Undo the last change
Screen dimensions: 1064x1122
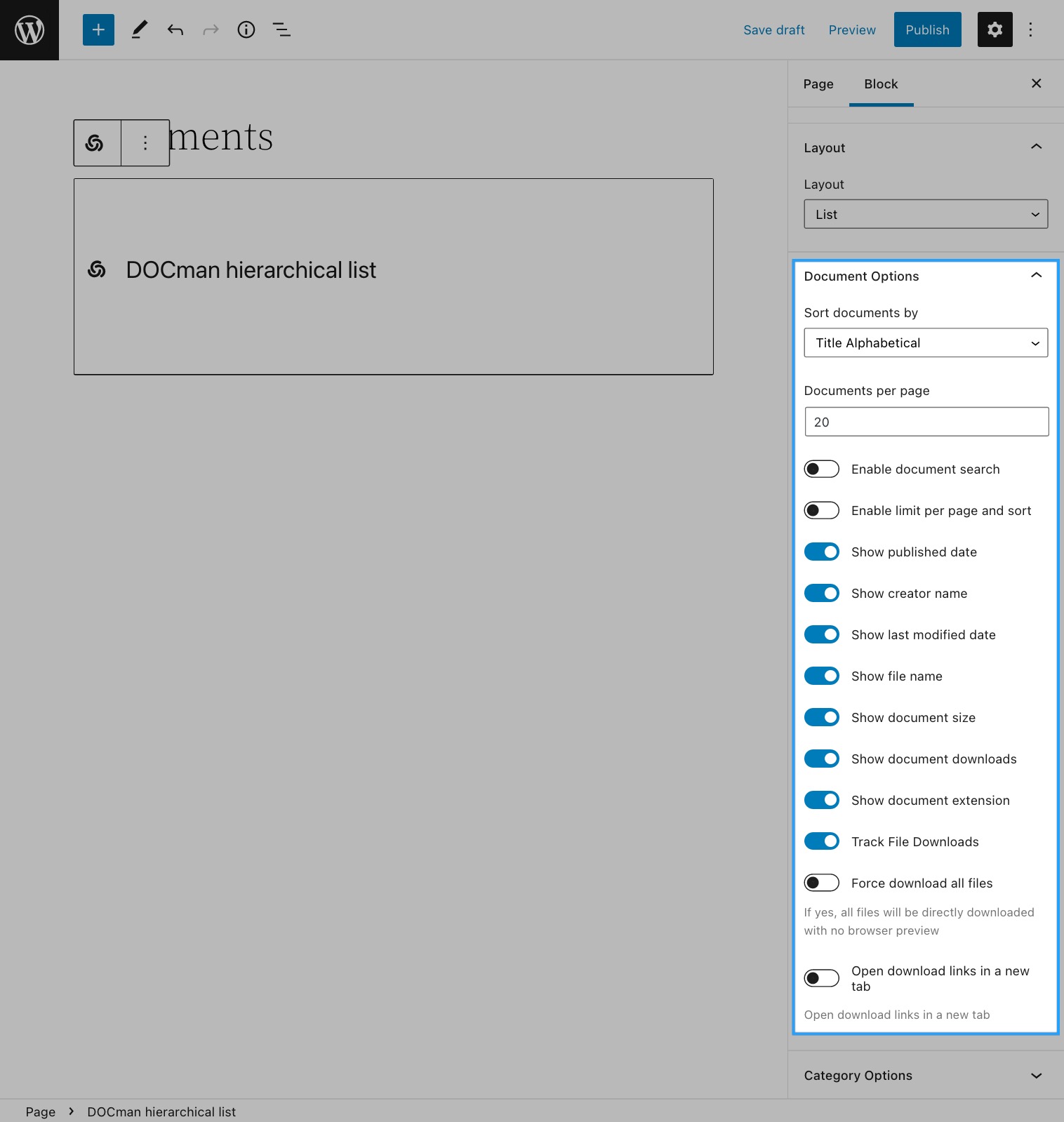point(175,29)
